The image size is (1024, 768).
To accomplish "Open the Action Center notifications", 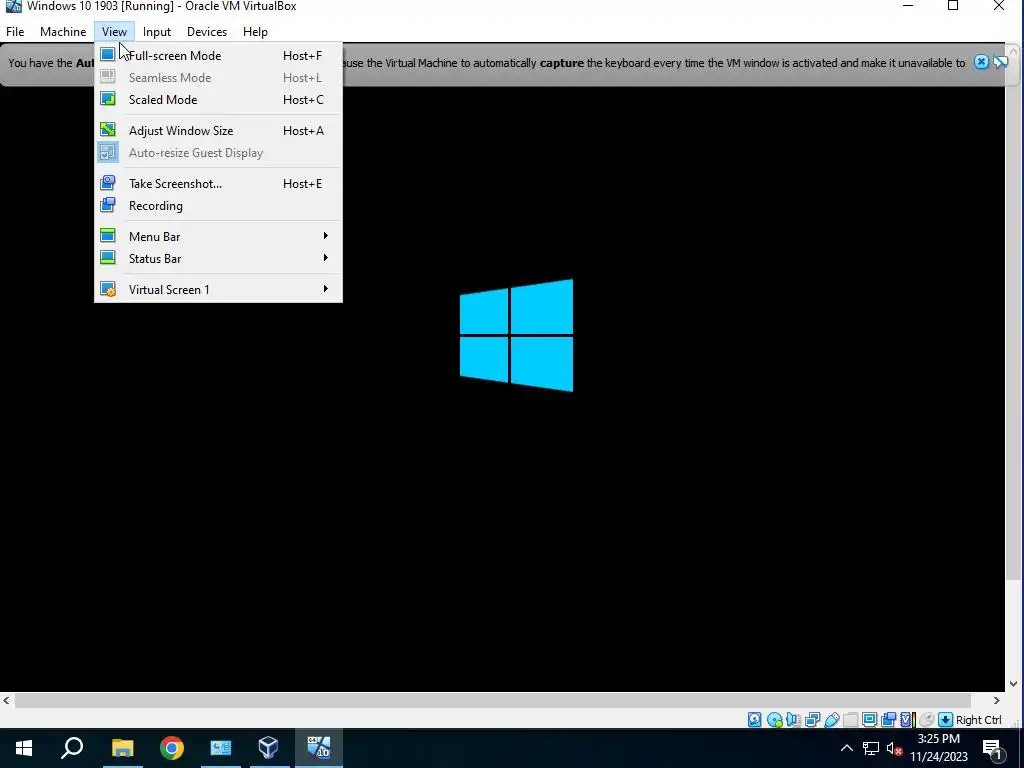I will pos(993,748).
